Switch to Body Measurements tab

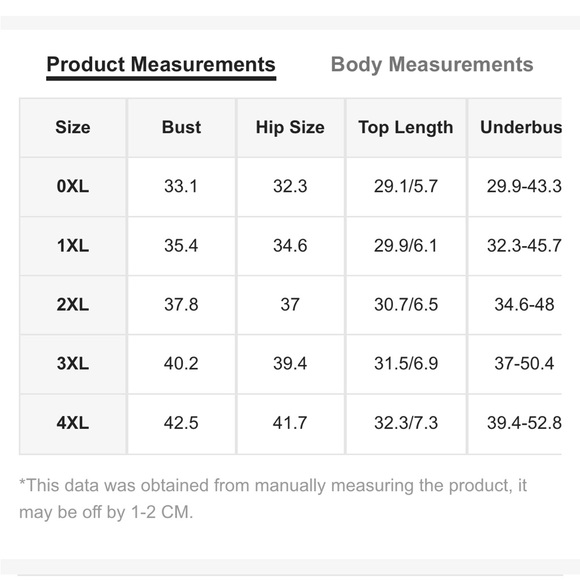pos(432,65)
